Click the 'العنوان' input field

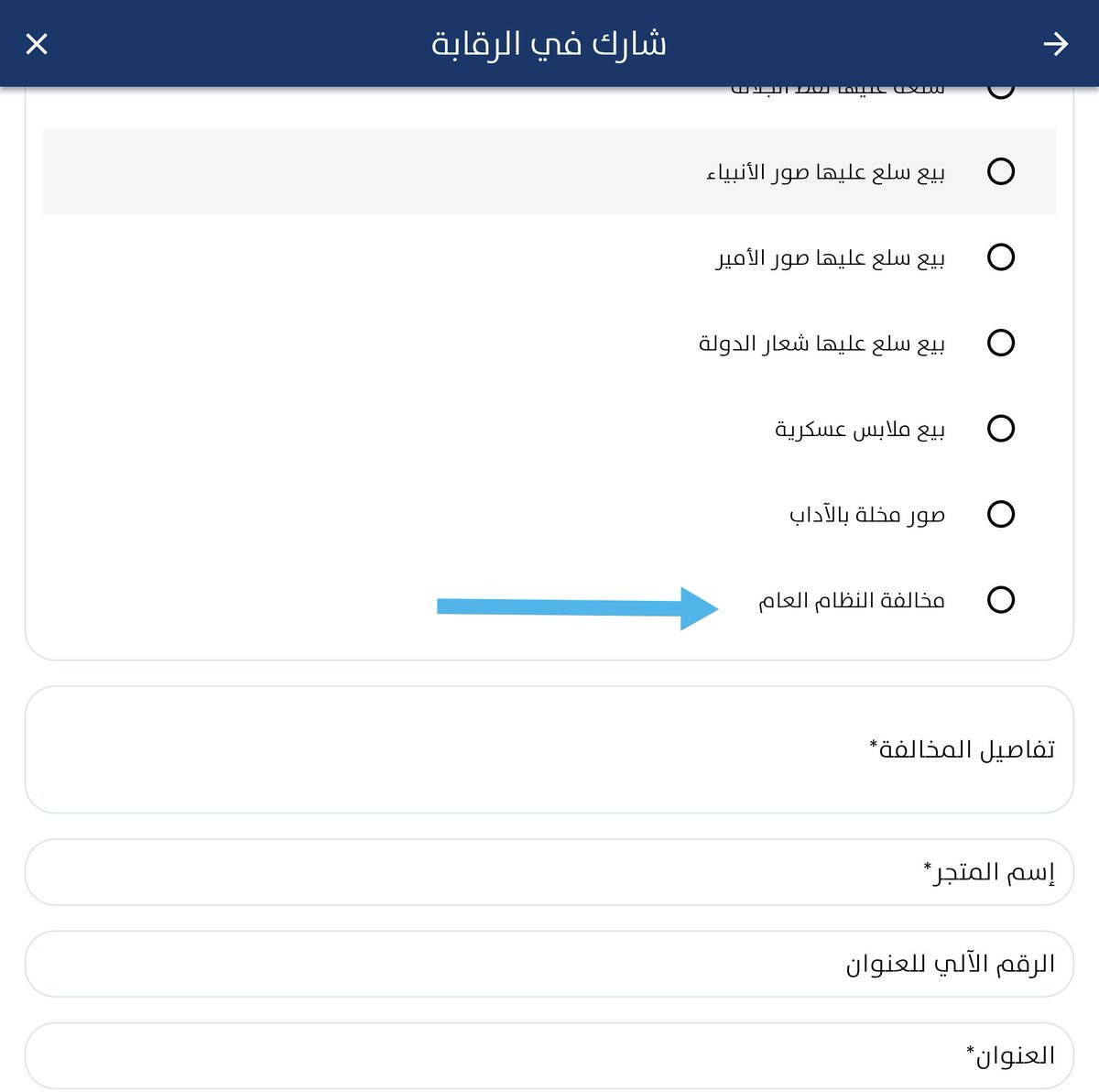pos(549,1055)
